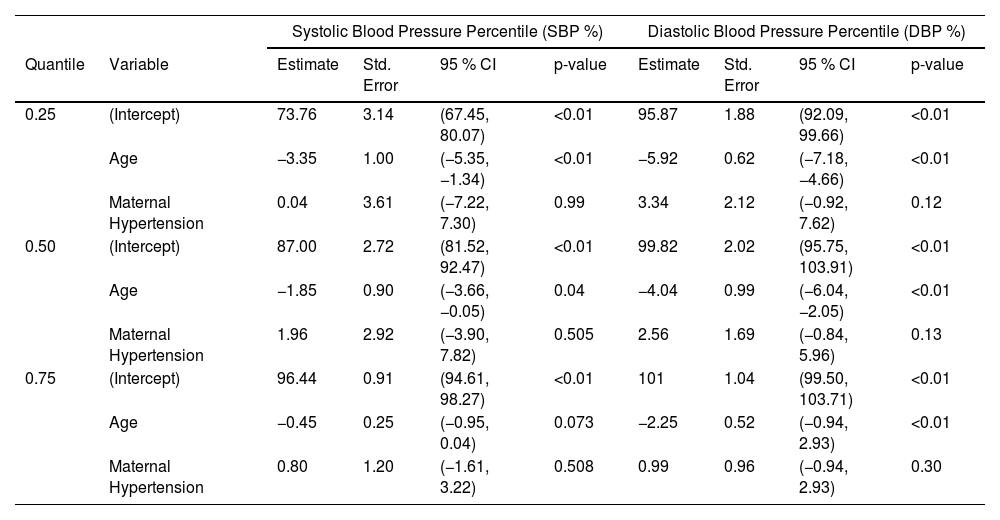
Task: Click SBP intercept estimate 87.00
Action: click(x=297, y=247)
